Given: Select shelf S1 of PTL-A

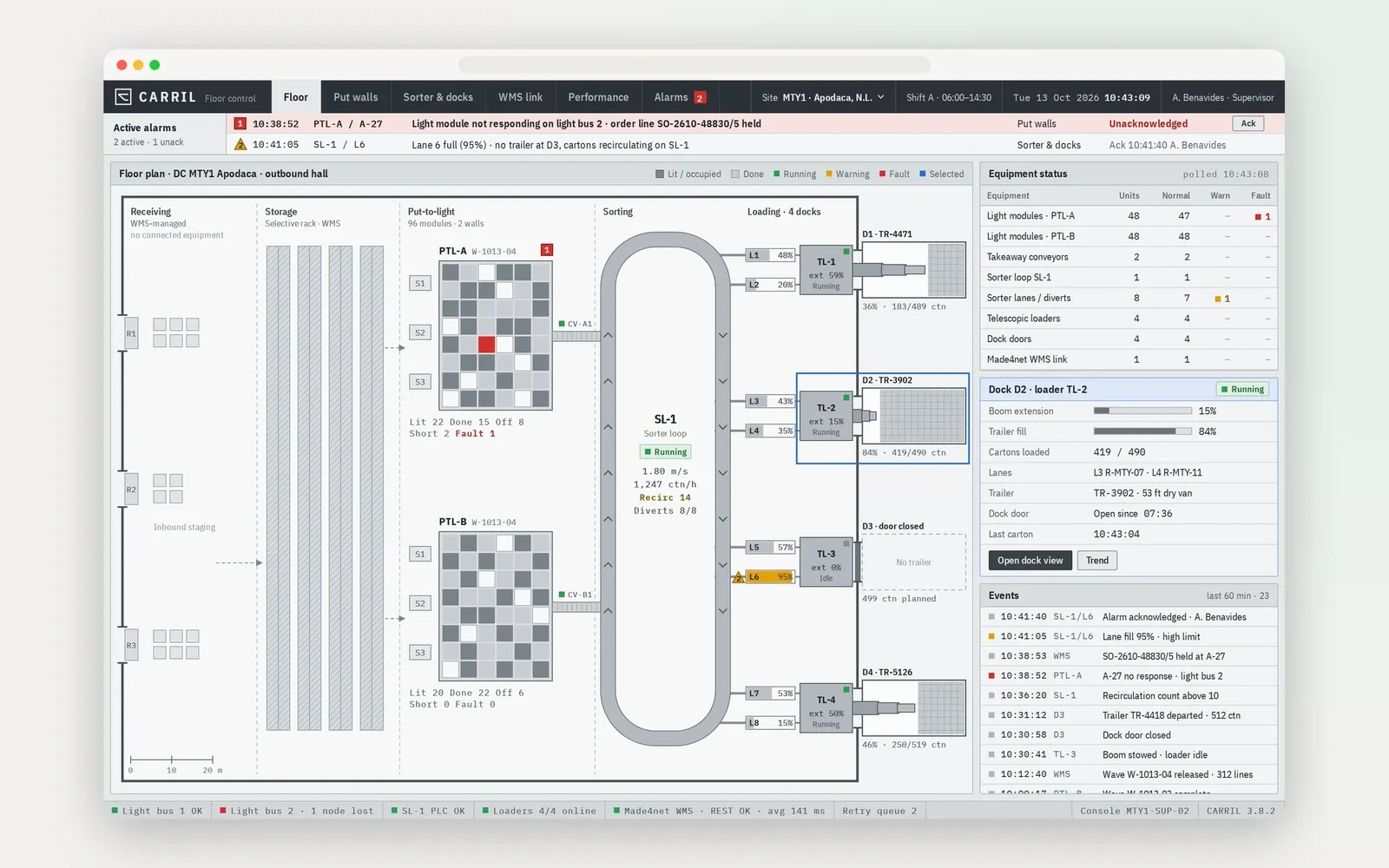Looking at the screenshot, I should pyautogui.click(x=420, y=283).
